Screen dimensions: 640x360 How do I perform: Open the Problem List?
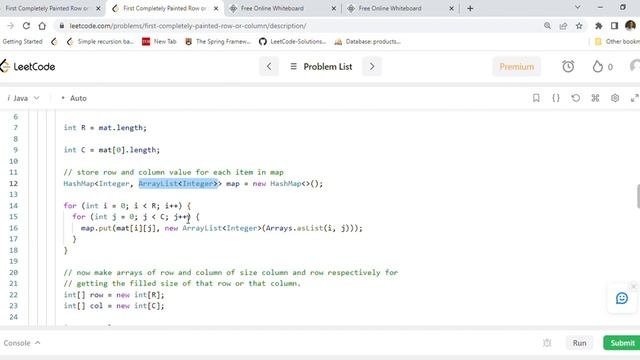(321, 67)
